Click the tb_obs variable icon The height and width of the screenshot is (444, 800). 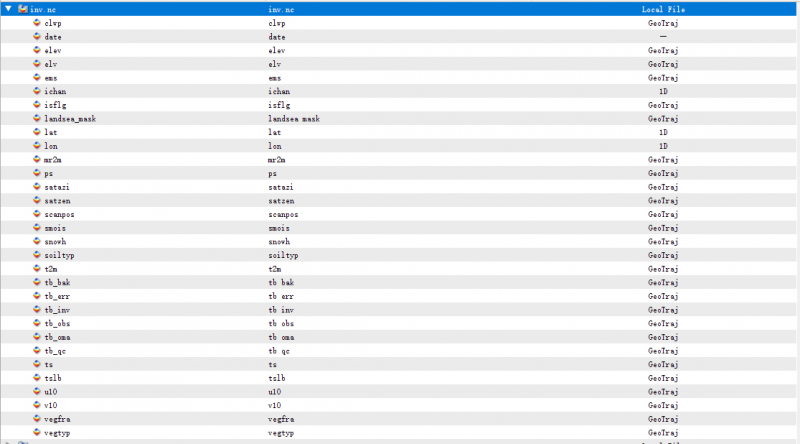click(37, 324)
